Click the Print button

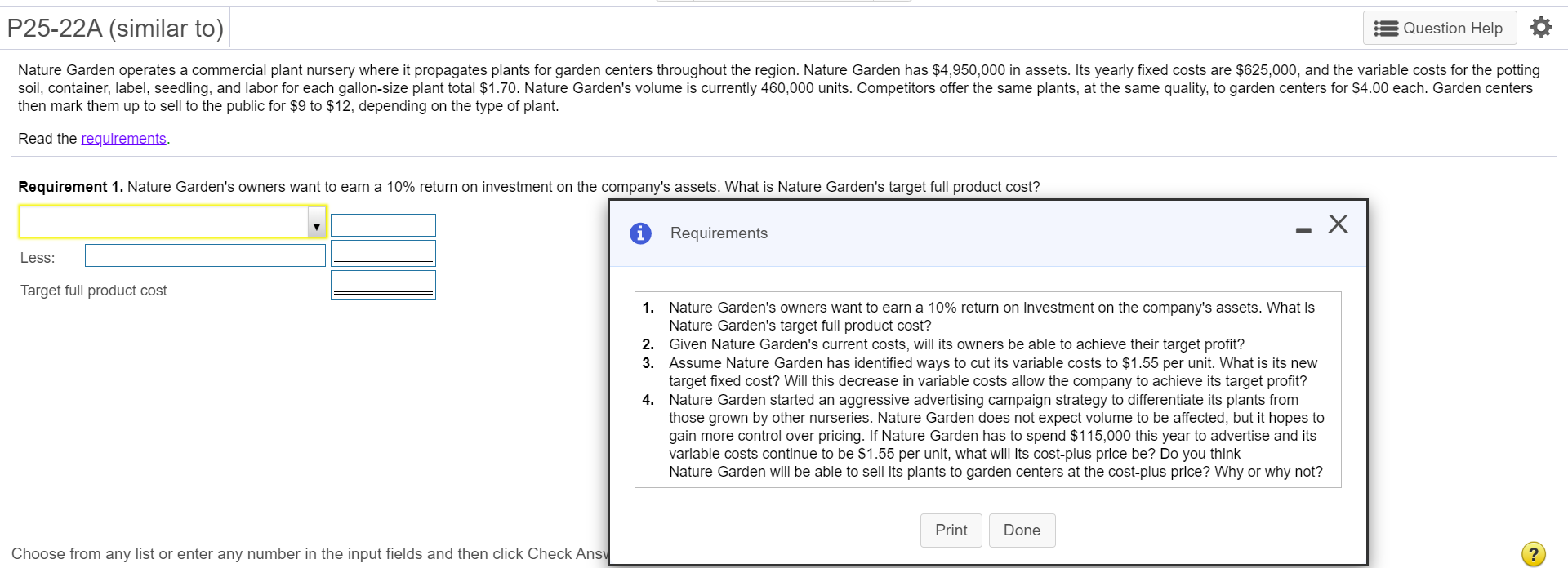pyautogui.click(x=951, y=530)
